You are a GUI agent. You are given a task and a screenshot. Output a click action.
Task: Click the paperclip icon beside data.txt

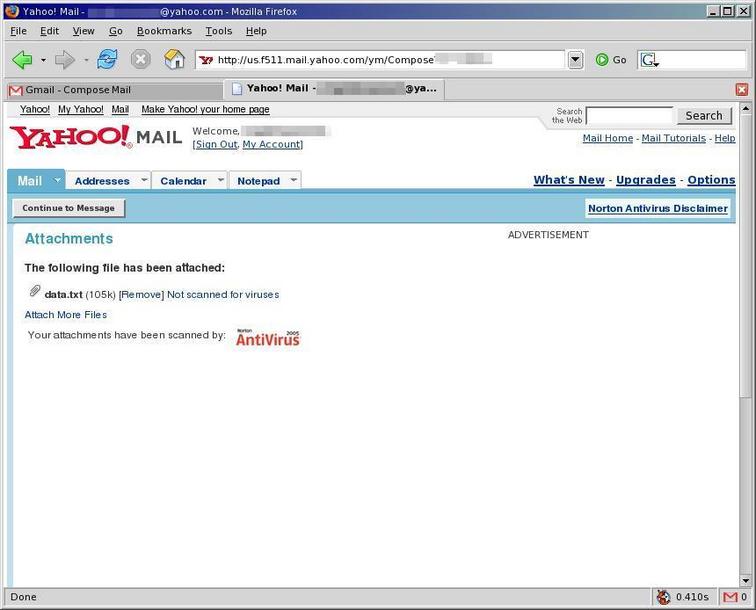[x=35, y=290]
